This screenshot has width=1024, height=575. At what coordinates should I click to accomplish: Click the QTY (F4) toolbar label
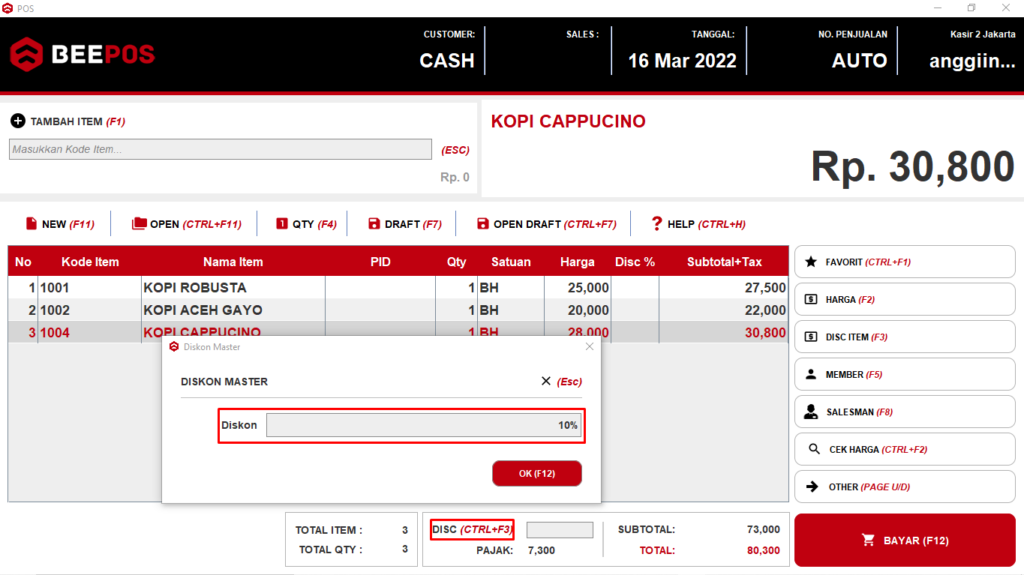click(x=314, y=224)
